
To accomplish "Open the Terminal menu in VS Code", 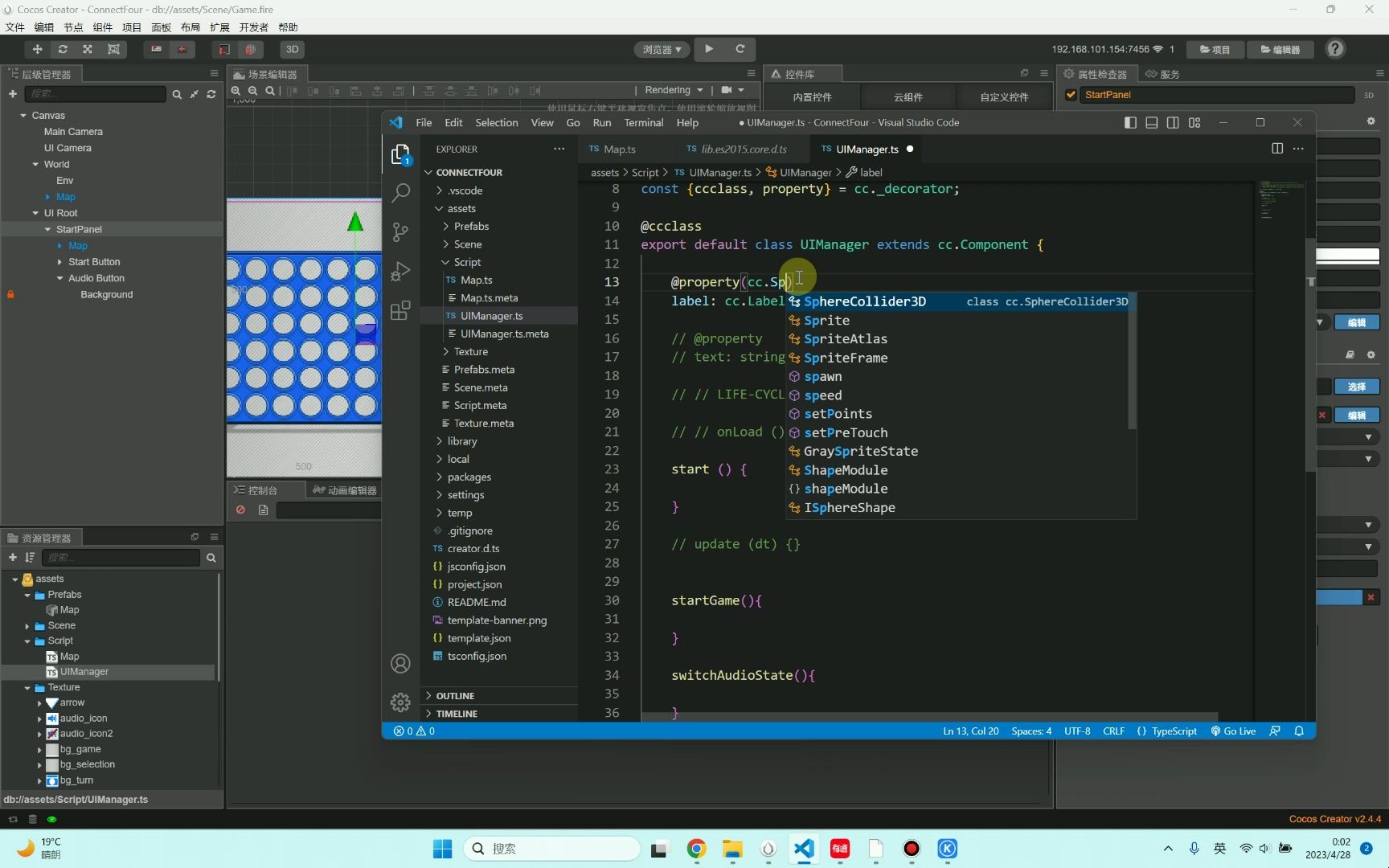I will (x=643, y=123).
